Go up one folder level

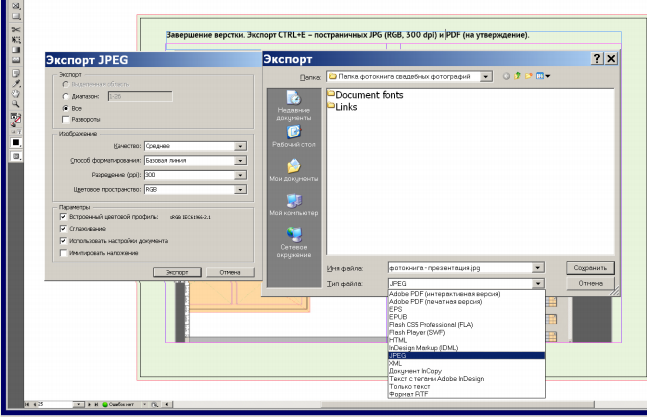pos(517,76)
